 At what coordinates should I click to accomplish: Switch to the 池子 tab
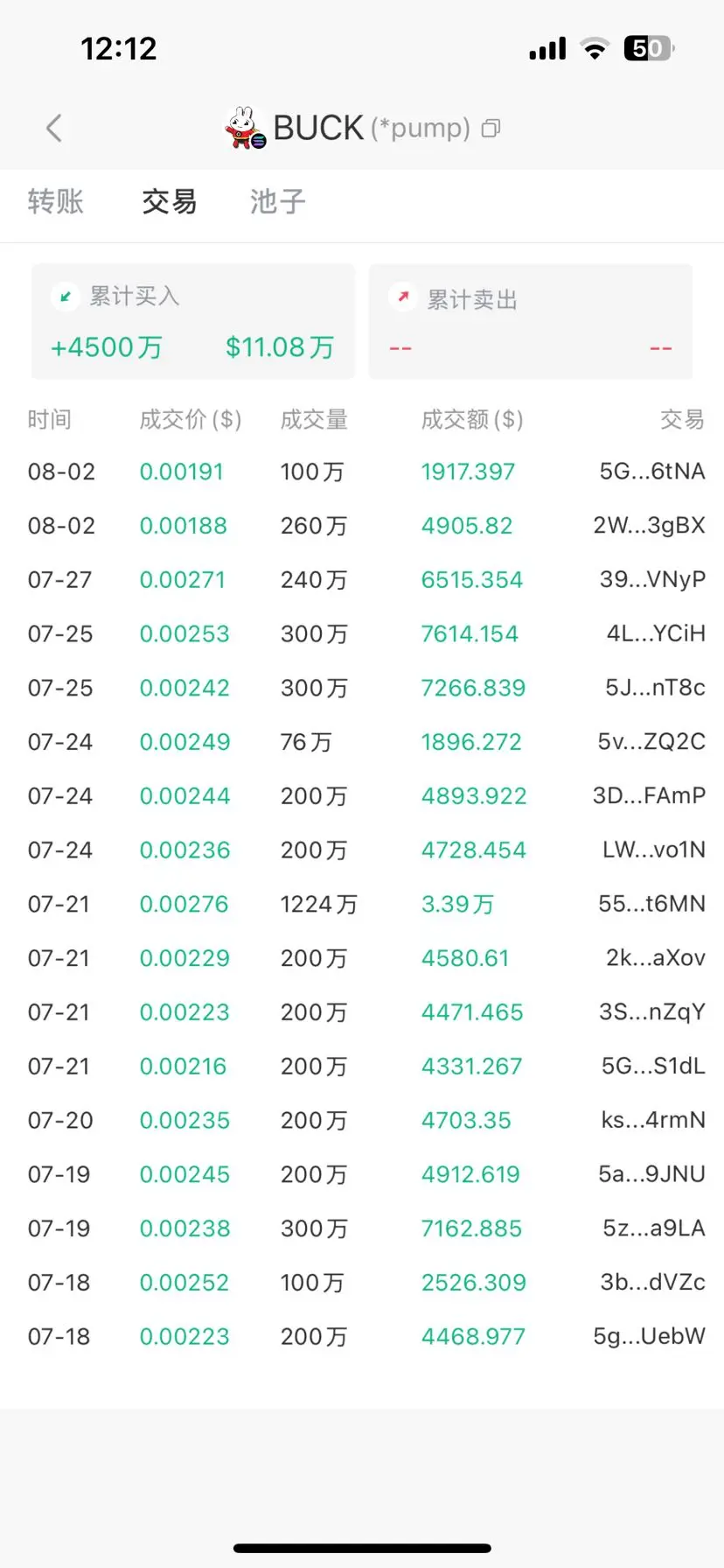[x=278, y=201]
